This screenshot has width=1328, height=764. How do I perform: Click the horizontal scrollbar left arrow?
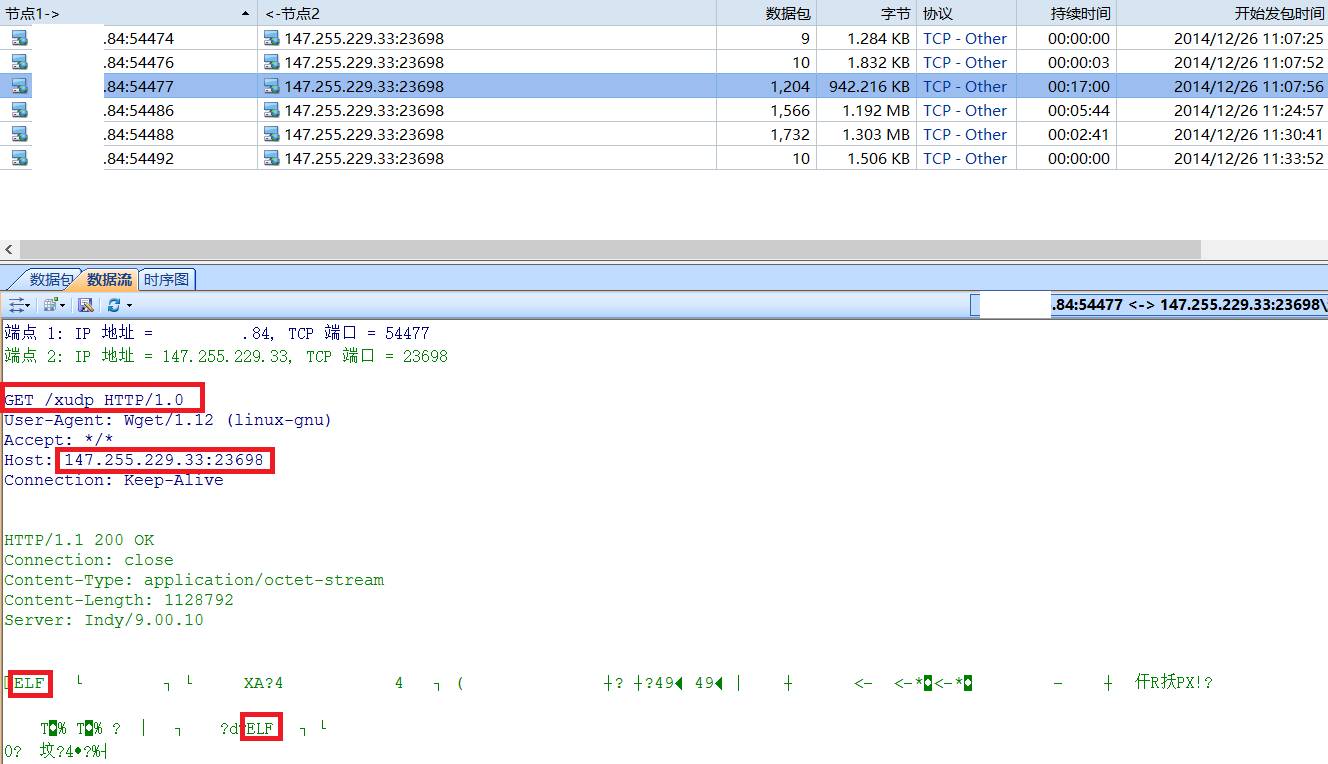[9, 249]
